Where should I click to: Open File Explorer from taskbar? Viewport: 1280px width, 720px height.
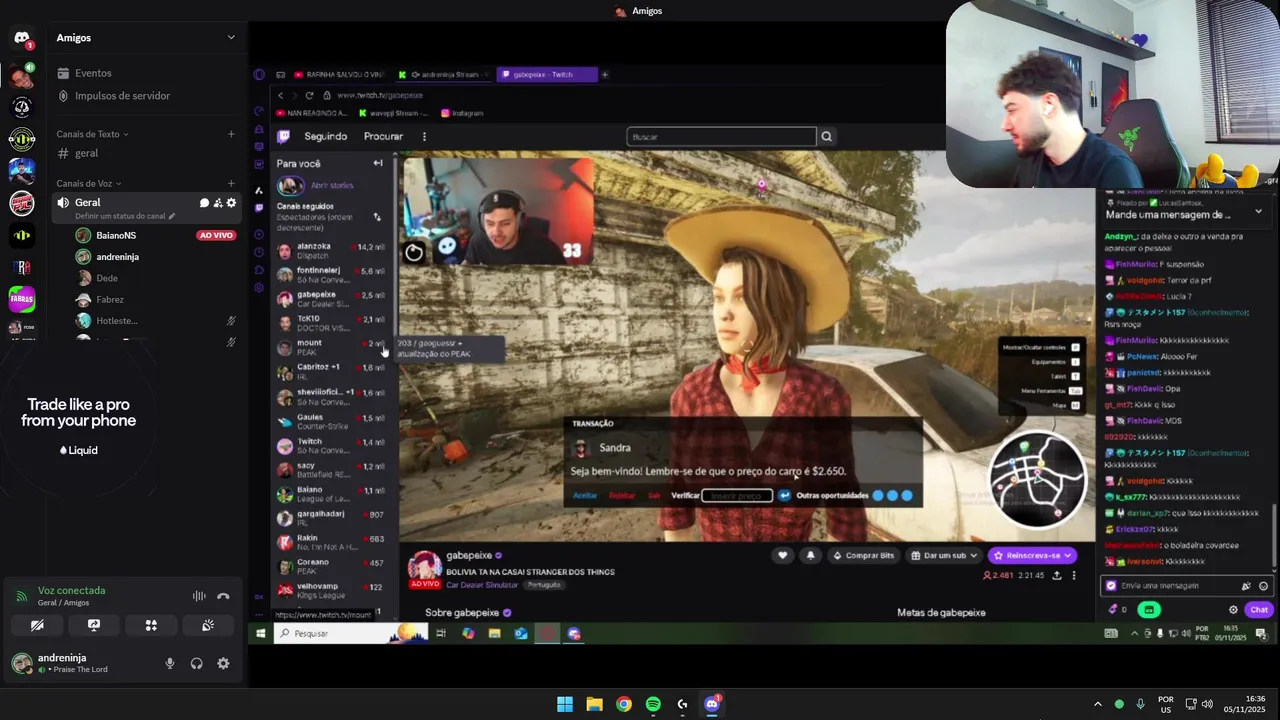click(594, 704)
